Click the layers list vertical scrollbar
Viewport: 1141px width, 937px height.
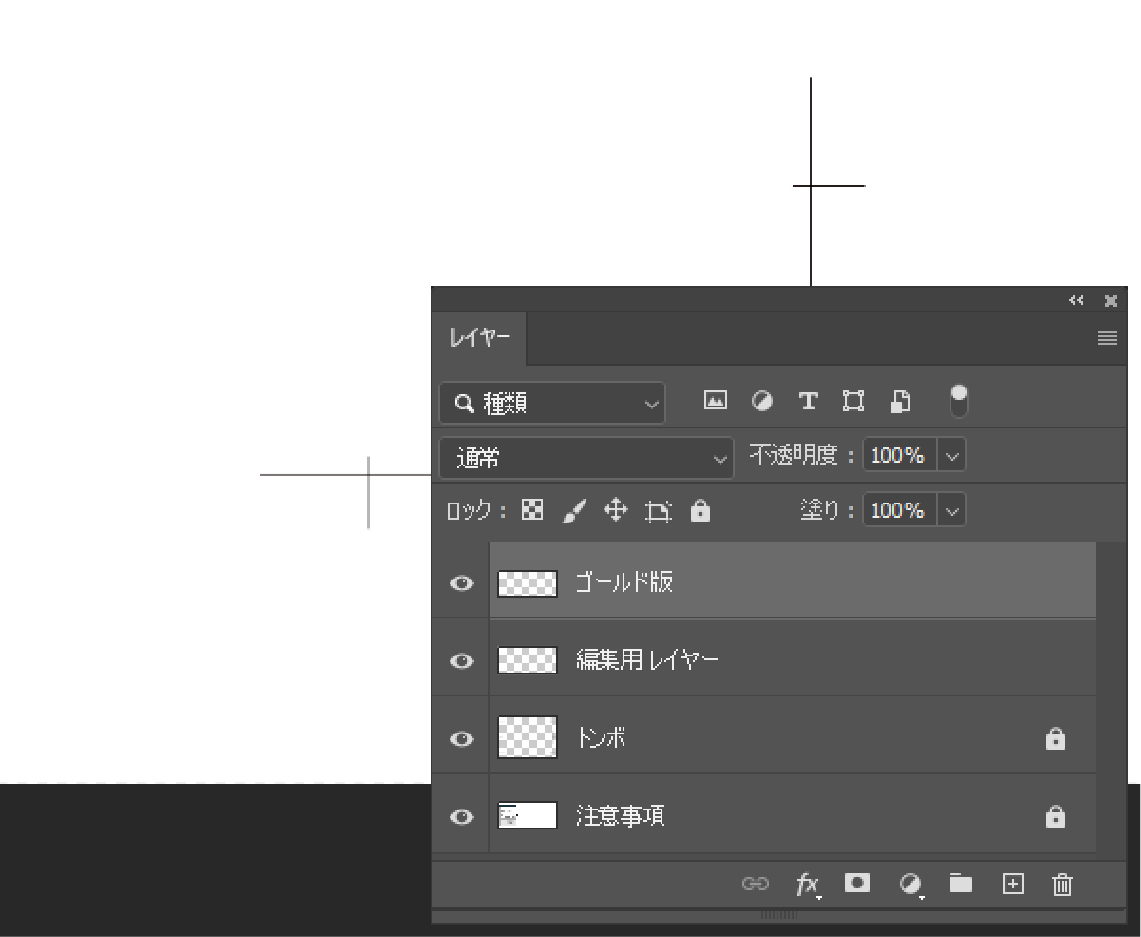tap(1110, 698)
